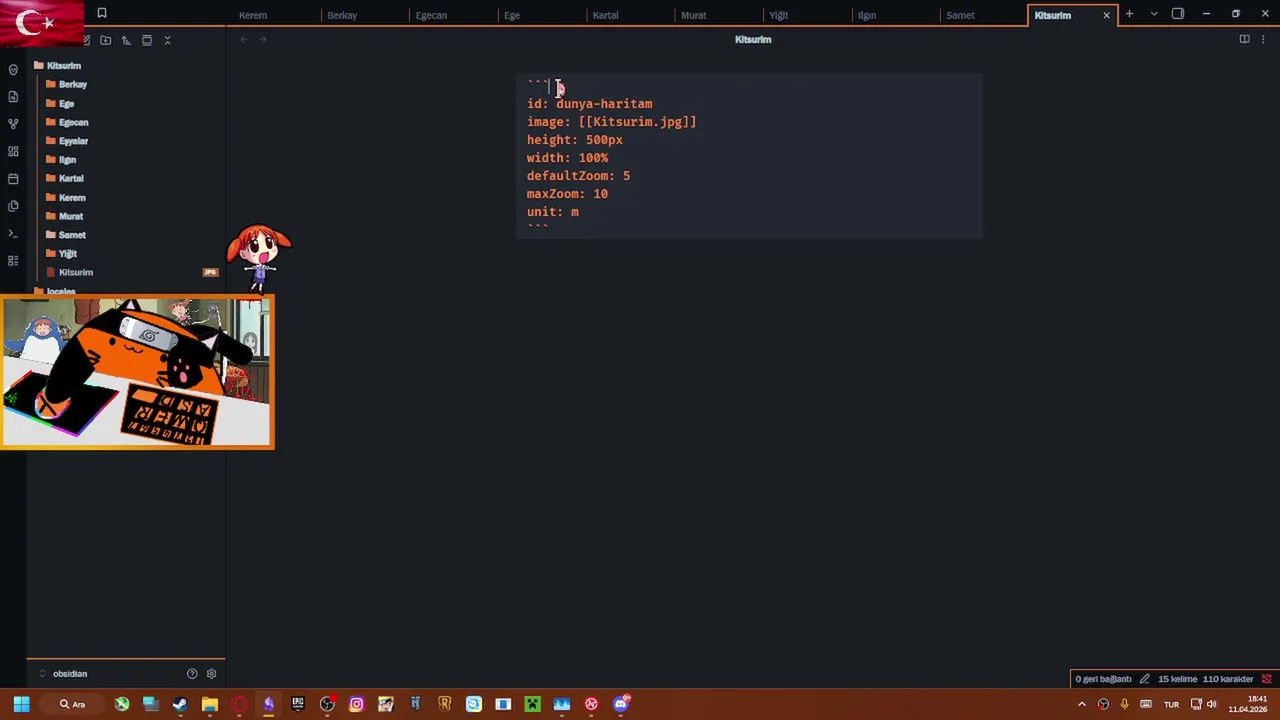
Task: Click the 'maxZoom: 10' line
Action: point(567,194)
